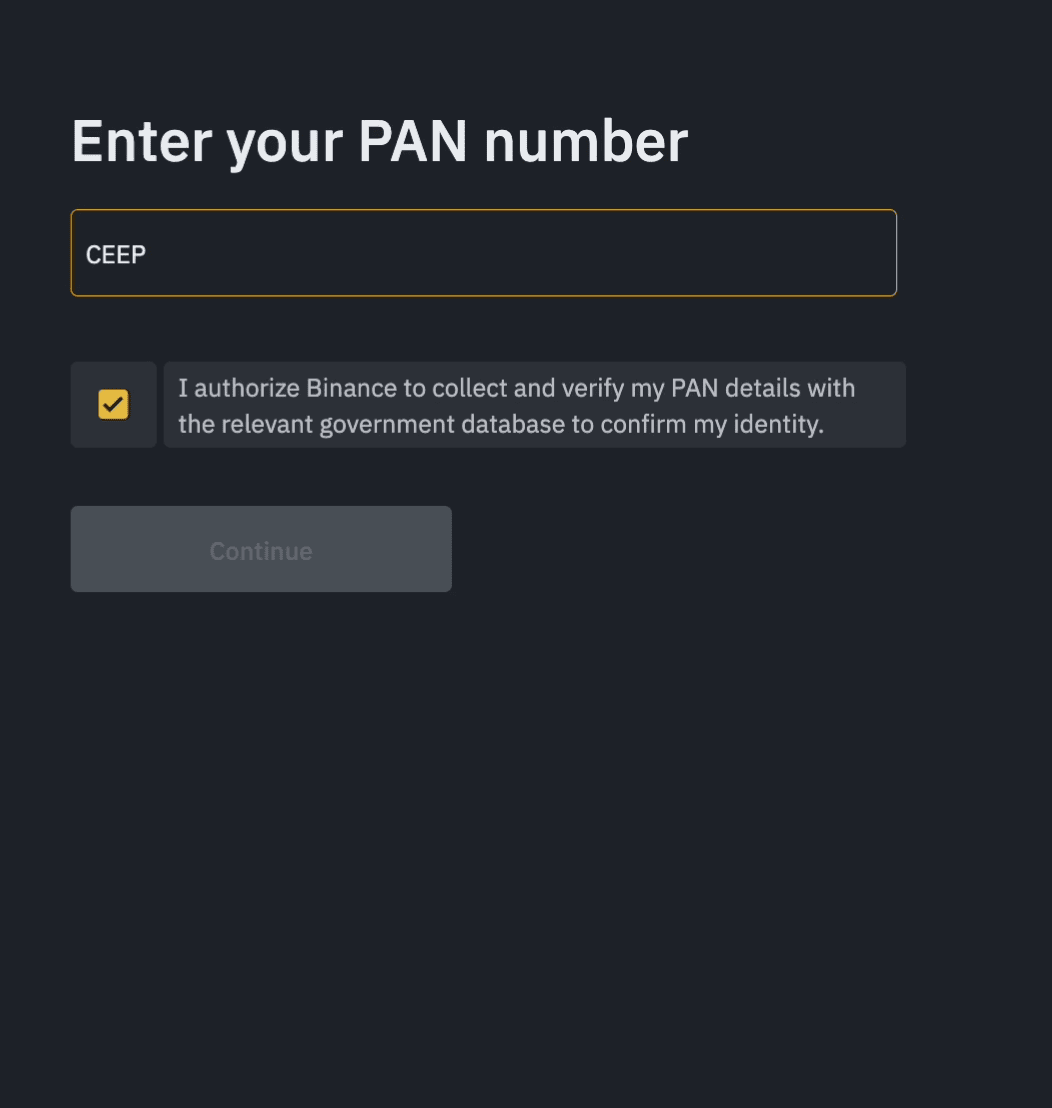
Task: Click the 'PAN' word in the heading
Action: click(x=412, y=141)
